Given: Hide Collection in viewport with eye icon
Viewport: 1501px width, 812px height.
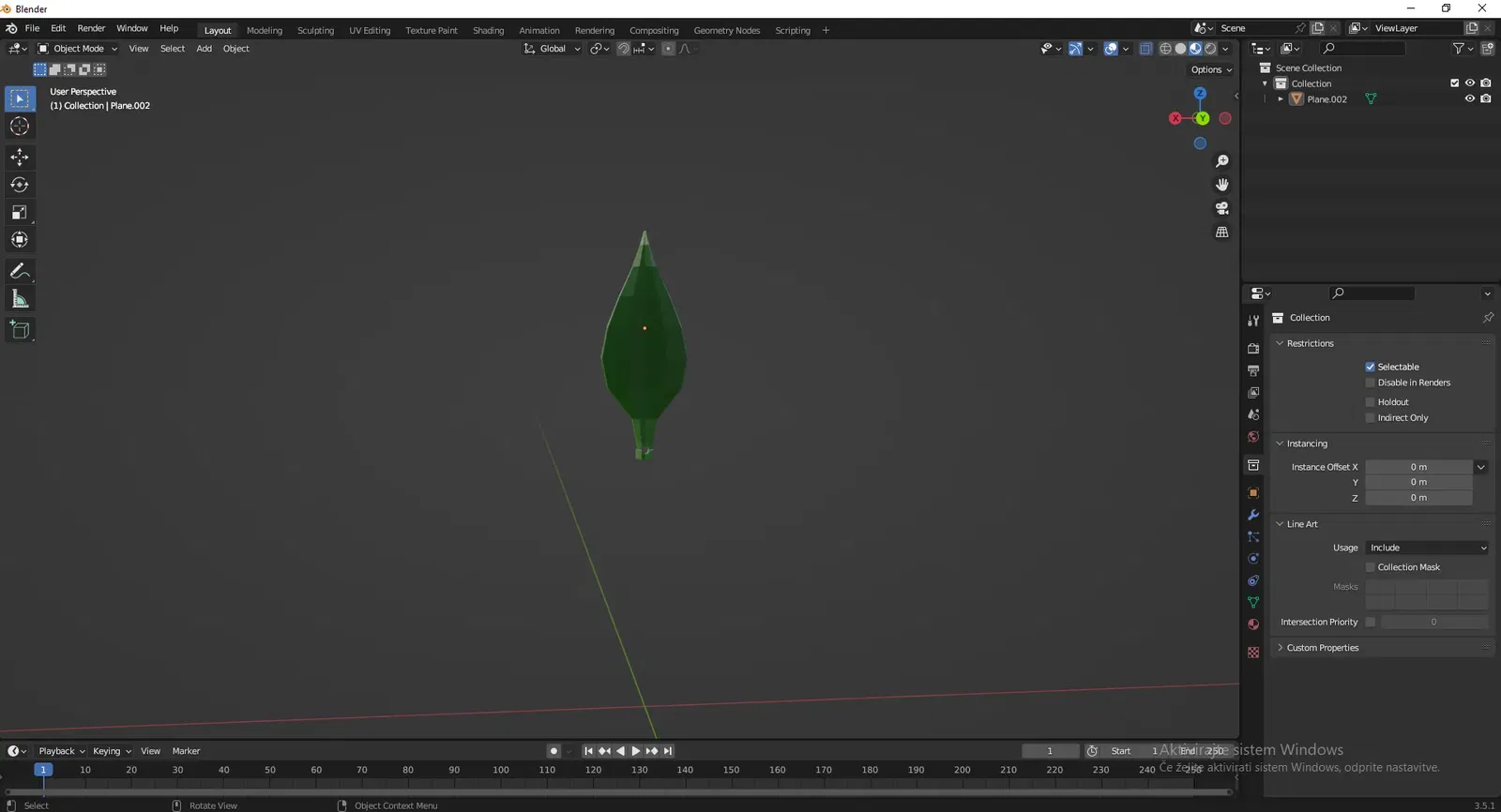Looking at the screenshot, I should pyautogui.click(x=1470, y=83).
